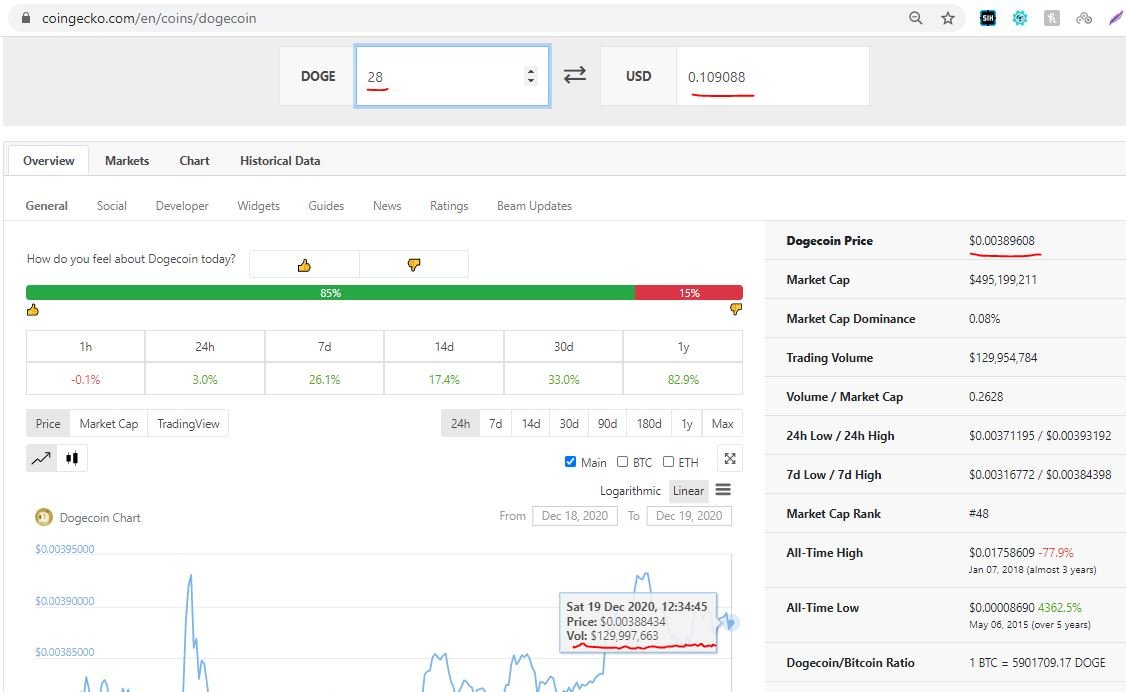The height and width of the screenshot is (692, 1126).
Task: Click the thumbs up vote button
Action: pos(304,265)
